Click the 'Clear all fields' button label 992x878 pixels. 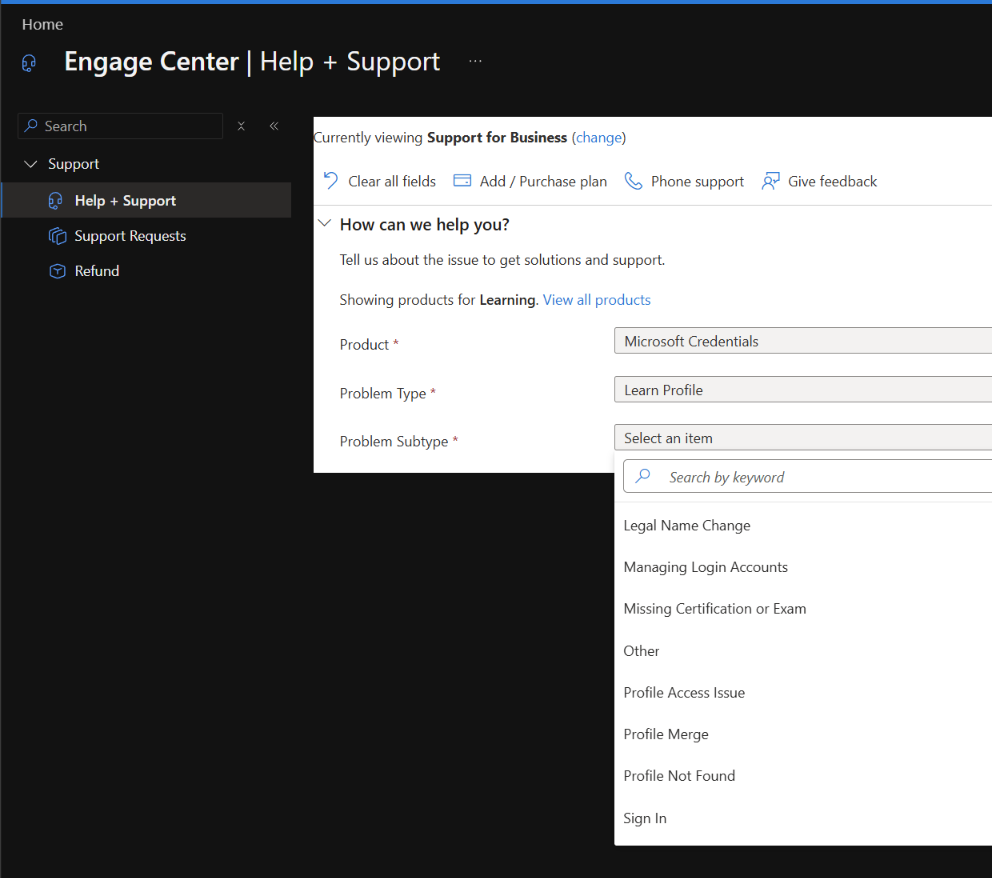[x=392, y=182]
